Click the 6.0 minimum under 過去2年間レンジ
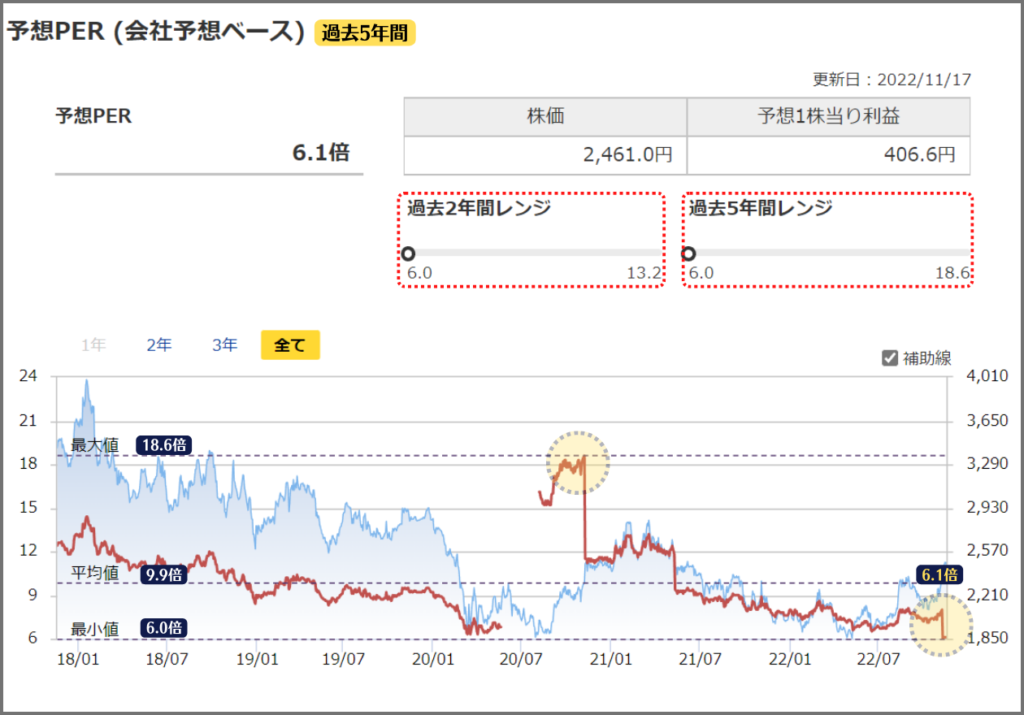Screen dimensions: 1024x715 pyautogui.click(x=419, y=273)
